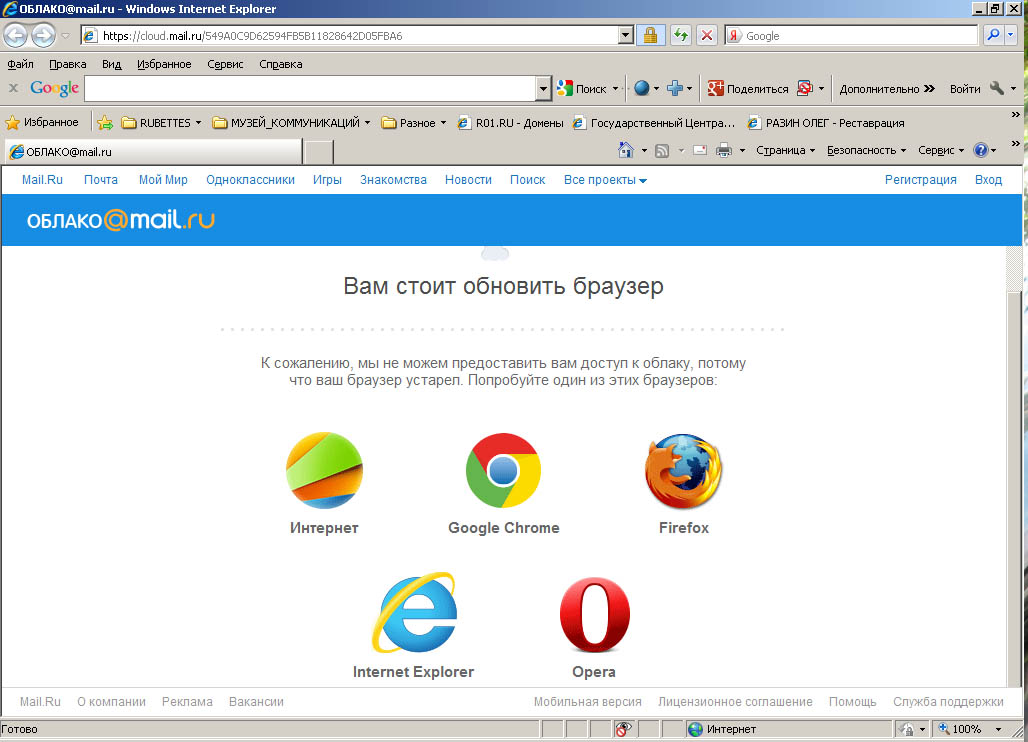The width and height of the screenshot is (1028, 742).
Task: Click the URL address bar field
Action: point(350,35)
